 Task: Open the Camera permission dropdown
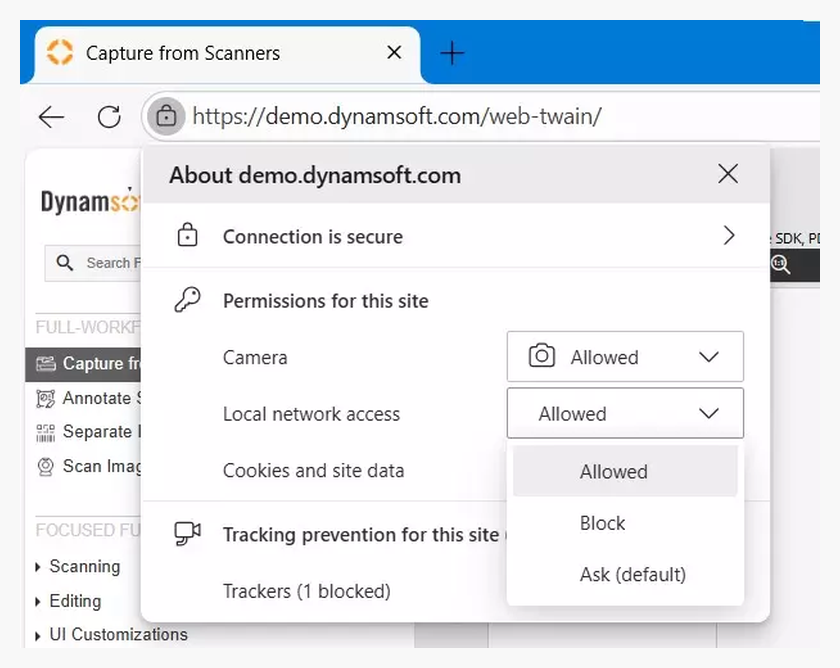625,357
